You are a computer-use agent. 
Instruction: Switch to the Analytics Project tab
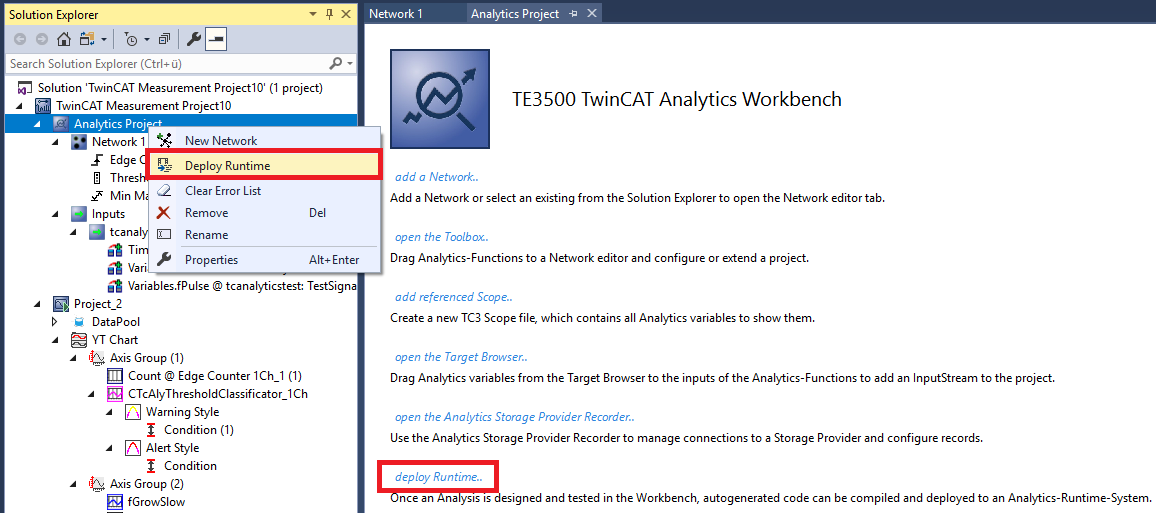(515, 14)
